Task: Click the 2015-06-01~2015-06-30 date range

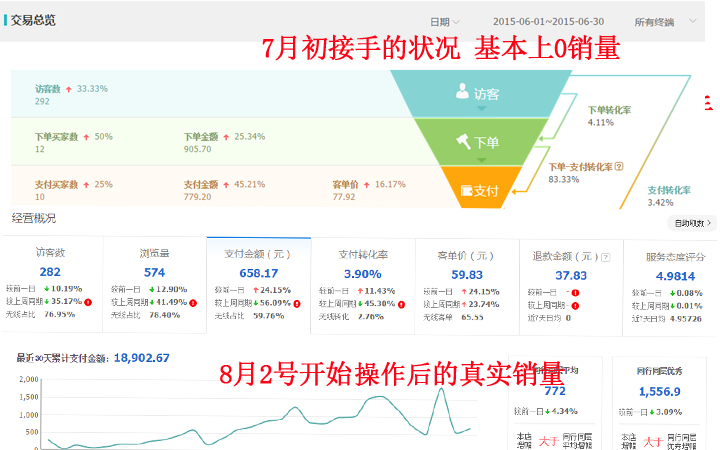Action: tap(548, 21)
